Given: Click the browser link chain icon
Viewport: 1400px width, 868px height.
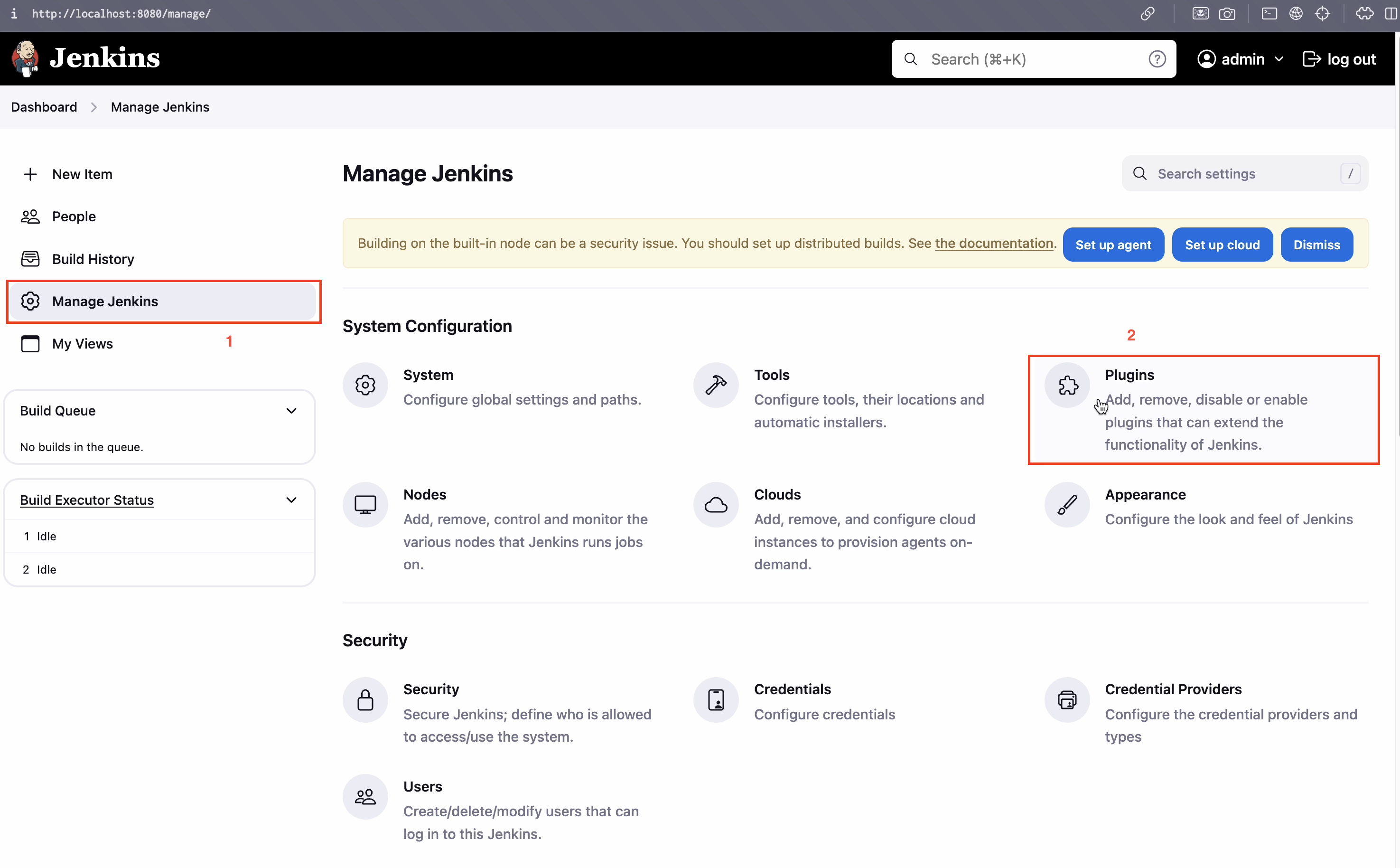Looking at the screenshot, I should pyautogui.click(x=1147, y=14).
